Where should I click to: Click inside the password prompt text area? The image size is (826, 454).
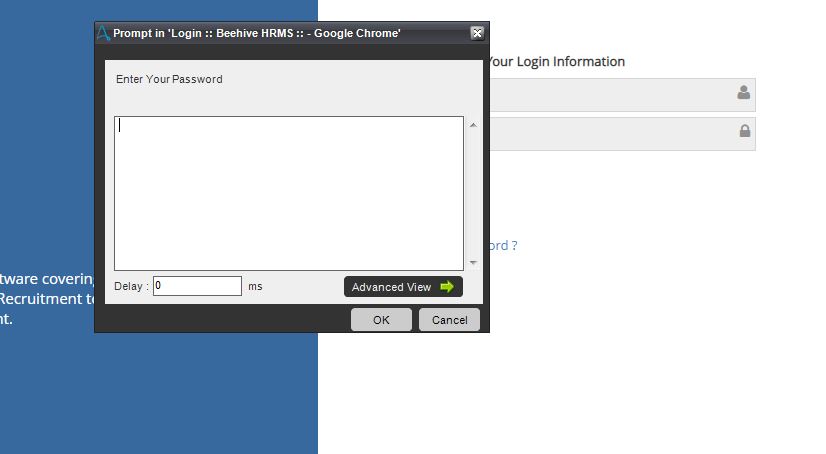coord(289,193)
